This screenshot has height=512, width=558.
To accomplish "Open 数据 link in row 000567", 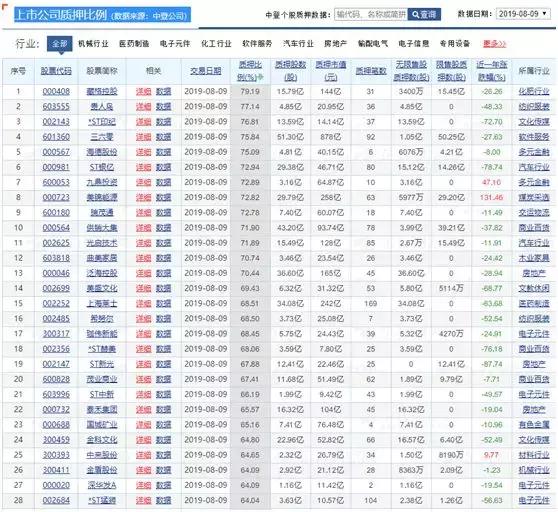I will pyautogui.click(x=163, y=152).
